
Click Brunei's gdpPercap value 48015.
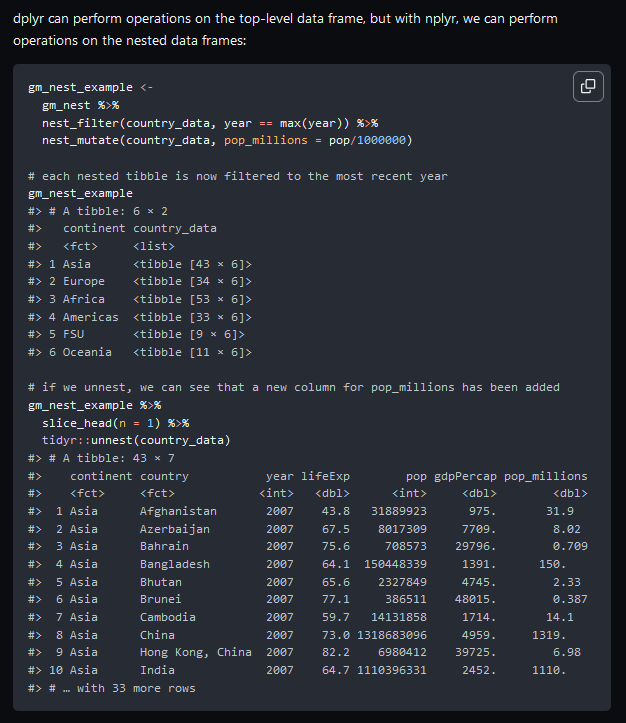tap(476, 599)
